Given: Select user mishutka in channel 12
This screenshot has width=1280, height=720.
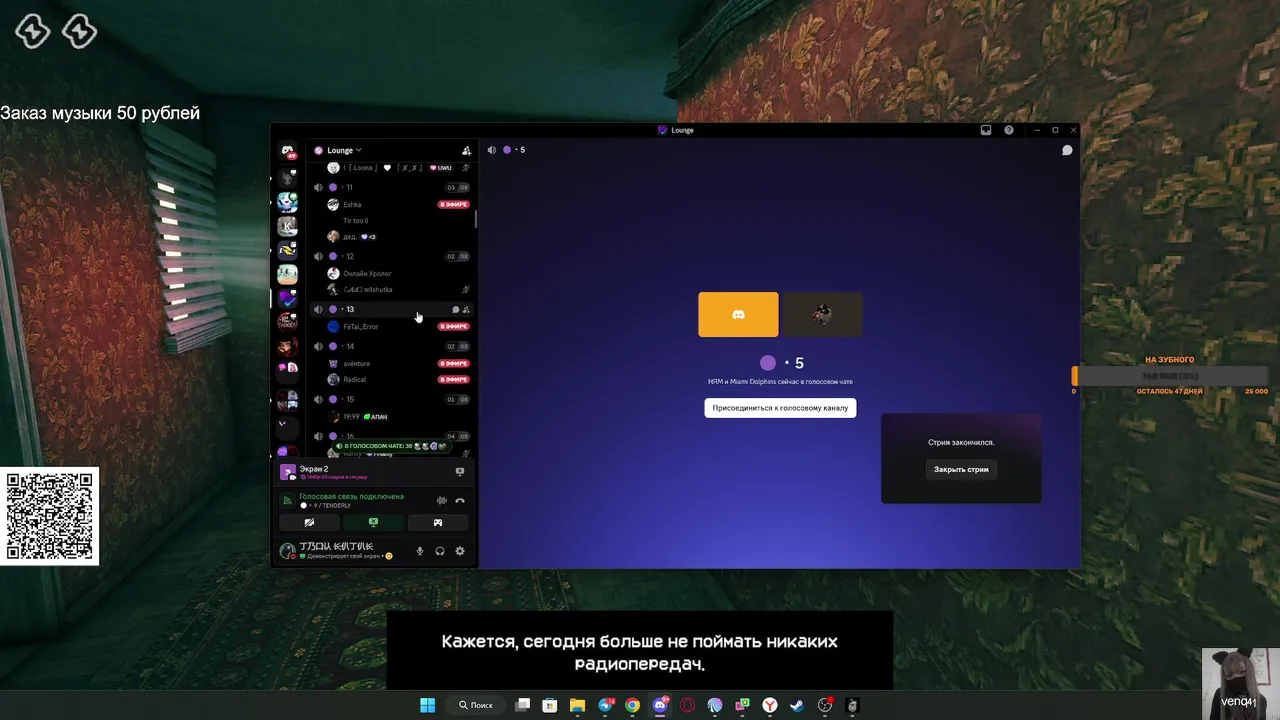Looking at the screenshot, I should [367, 289].
